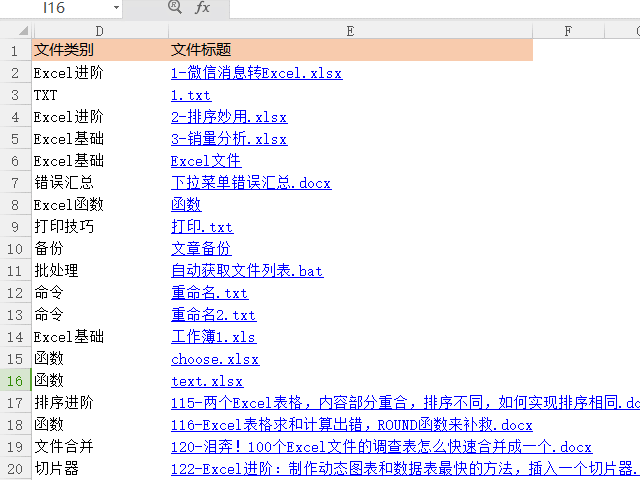The width and height of the screenshot is (640, 480).
Task: Click the 文章备份 hyperlink
Action: coord(200,249)
